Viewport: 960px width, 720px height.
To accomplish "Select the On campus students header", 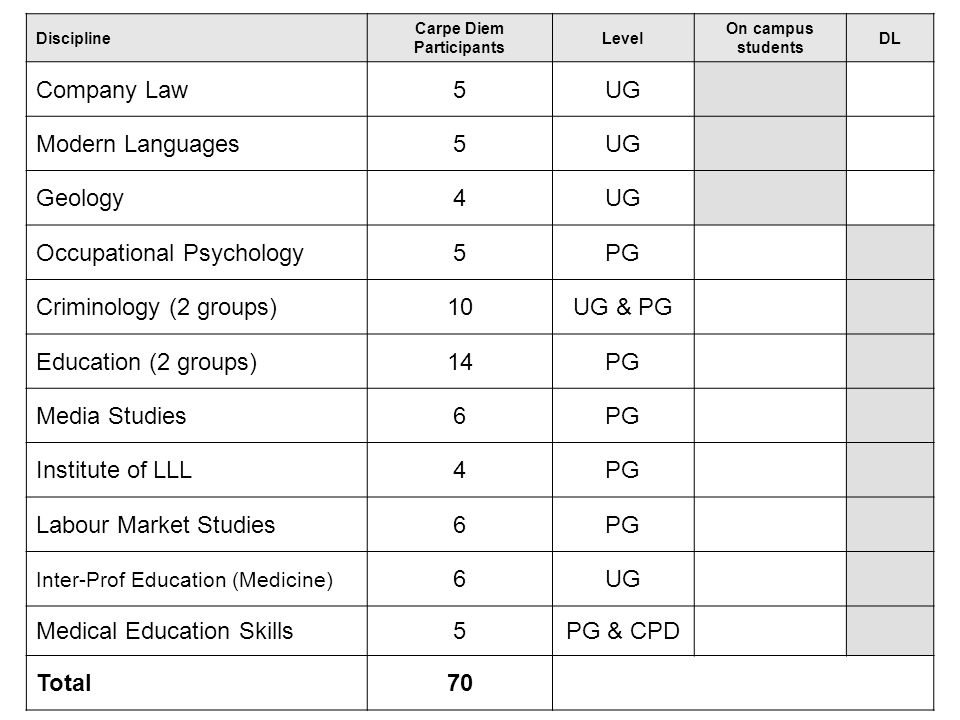I will coord(770,38).
